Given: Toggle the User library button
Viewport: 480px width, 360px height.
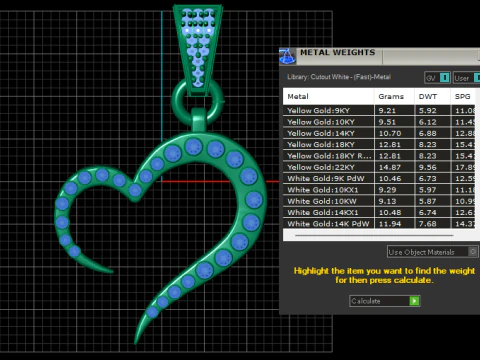Looking at the screenshot, I should (x=467, y=78).
